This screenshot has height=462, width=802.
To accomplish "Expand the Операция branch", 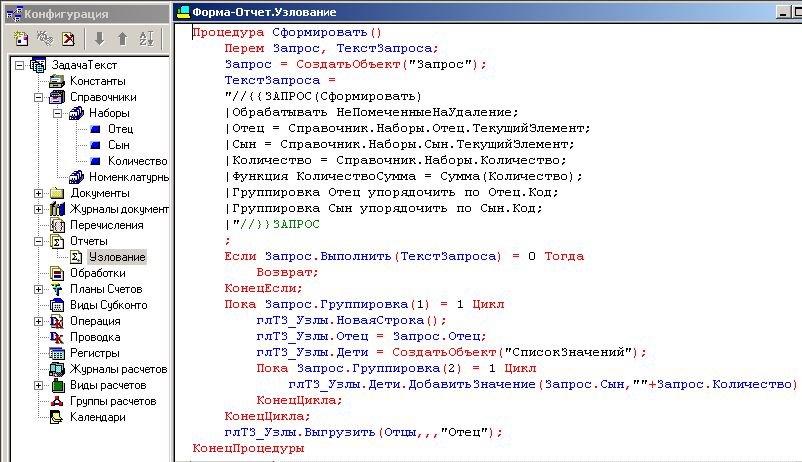I will (38, 321).
